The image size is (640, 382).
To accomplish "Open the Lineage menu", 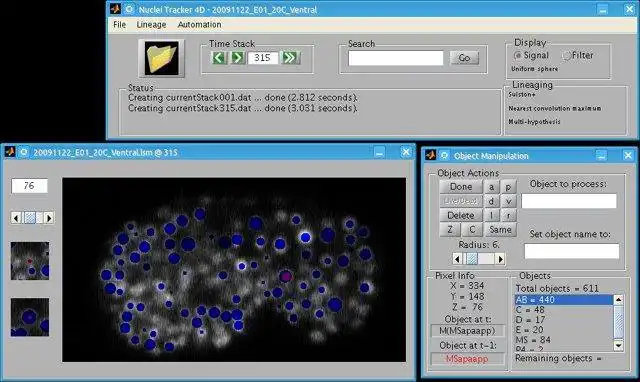I will [x=151, y=24].
